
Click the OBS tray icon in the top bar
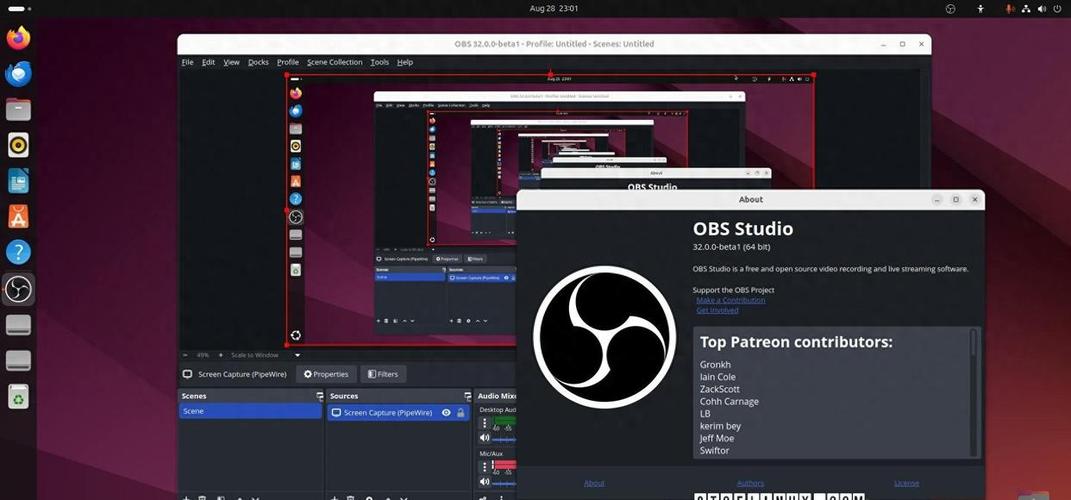point(950,9)
